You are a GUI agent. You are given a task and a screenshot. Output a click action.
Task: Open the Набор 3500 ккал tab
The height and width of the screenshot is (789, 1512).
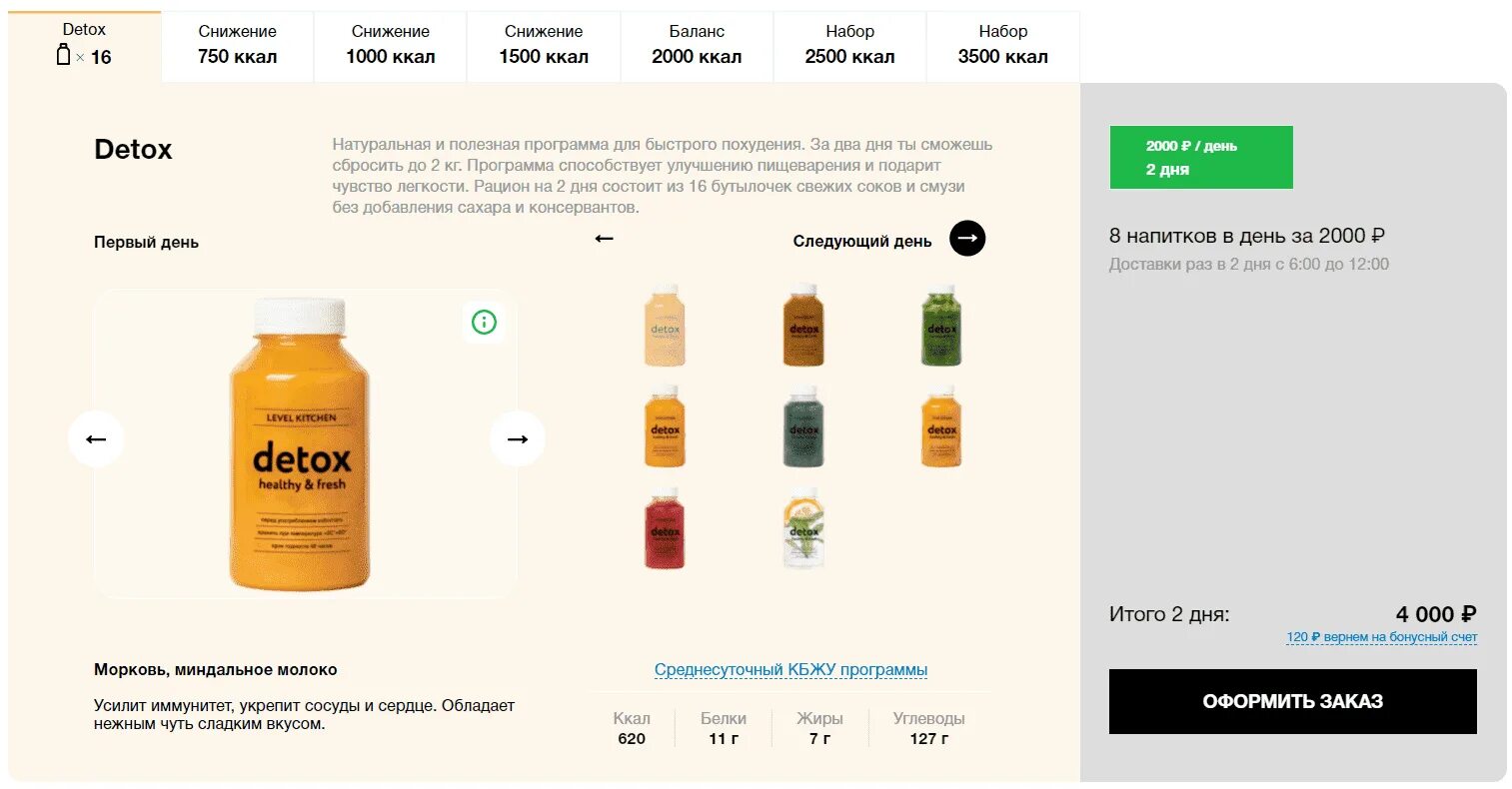click(1002, 45)
